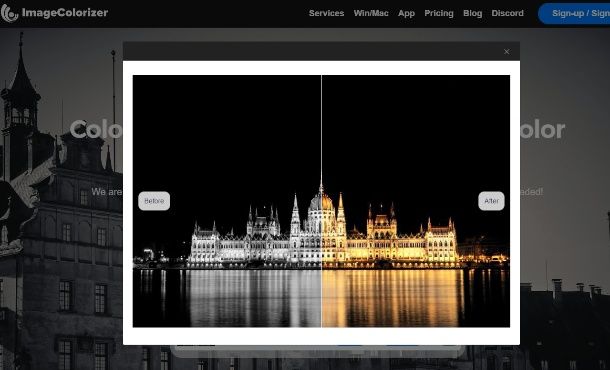The width and height of the screenshot is (610, 370).
Task: Visit the Blog link
Action: 472,13
